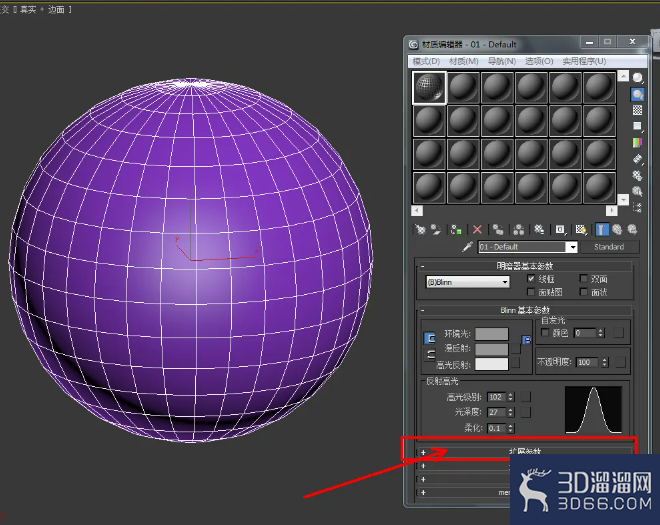The height and width of the screenshot is (525, 660).
Task: Click the Get Material icon
Action: (x=420, y=229)
